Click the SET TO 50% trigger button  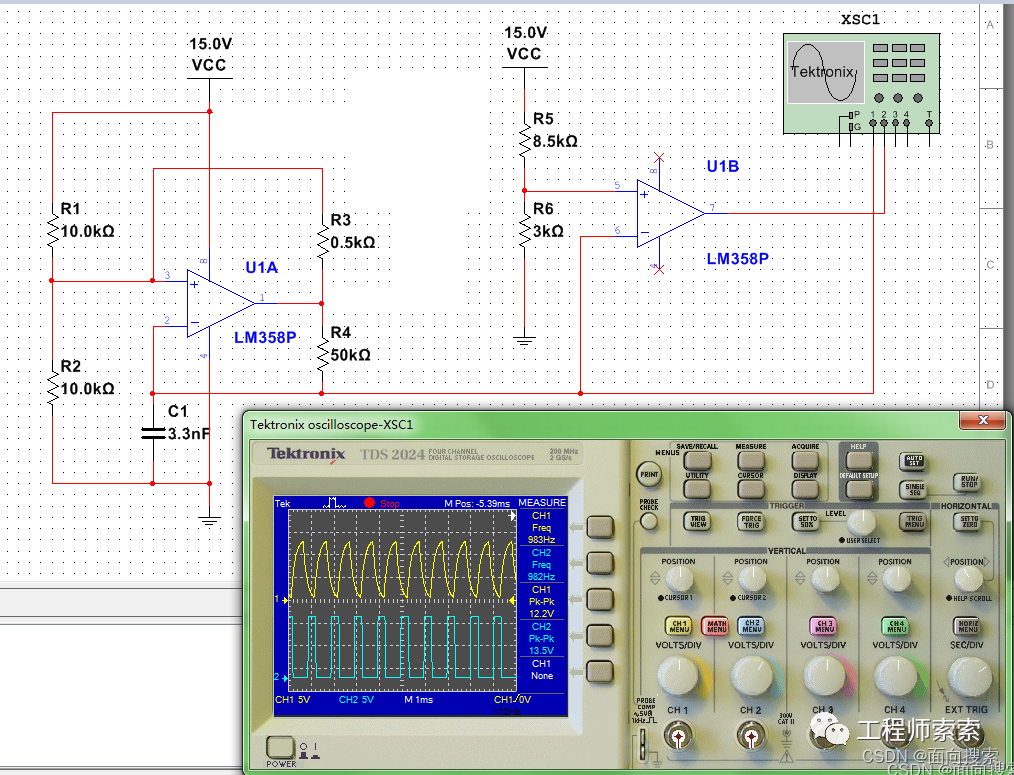pos(807,521)
